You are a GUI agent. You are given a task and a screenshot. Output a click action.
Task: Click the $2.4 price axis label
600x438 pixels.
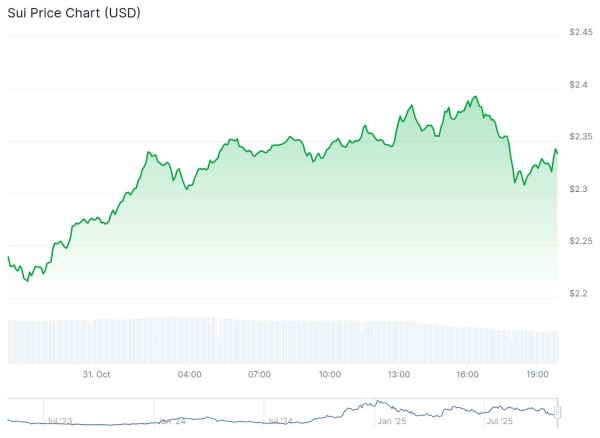578,85
